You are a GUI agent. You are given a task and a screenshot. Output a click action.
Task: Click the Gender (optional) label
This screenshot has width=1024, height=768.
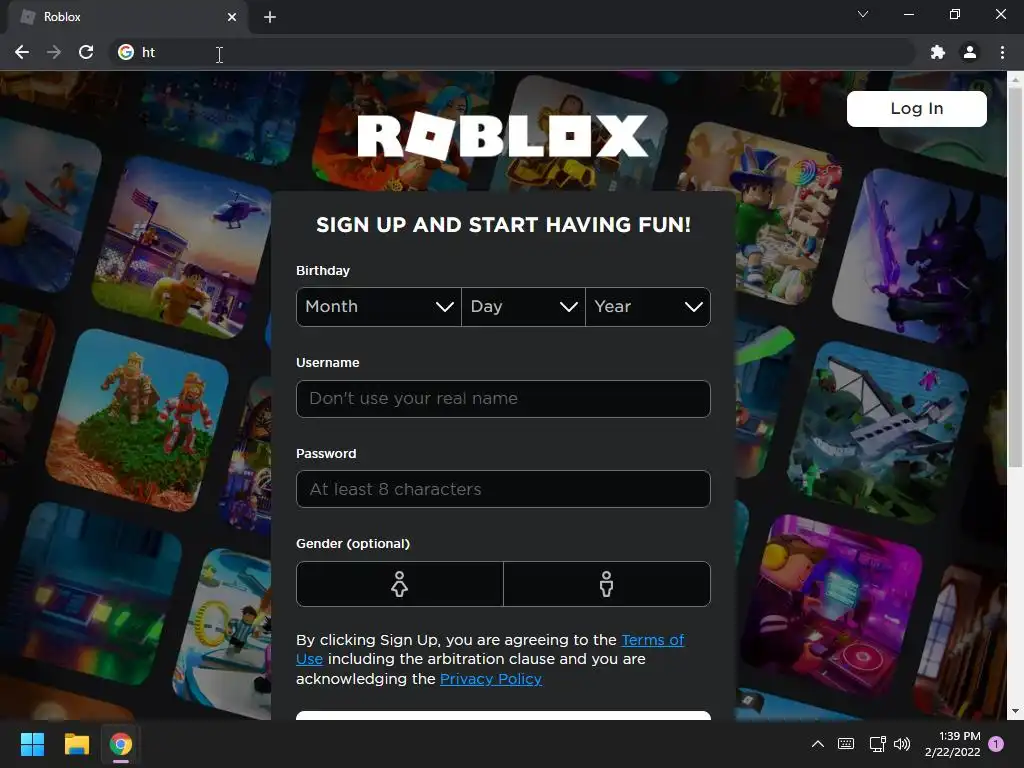tap(353, 543)
